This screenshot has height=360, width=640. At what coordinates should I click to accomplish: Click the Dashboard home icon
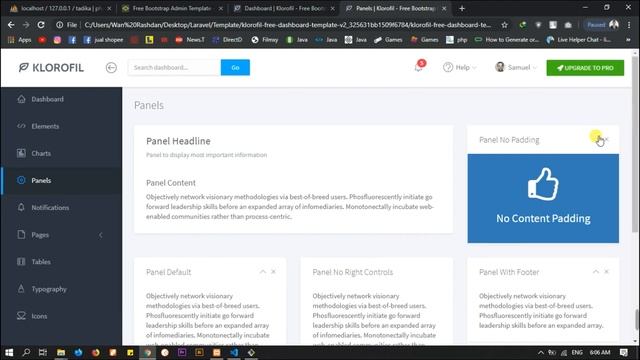tap(21, 99)
